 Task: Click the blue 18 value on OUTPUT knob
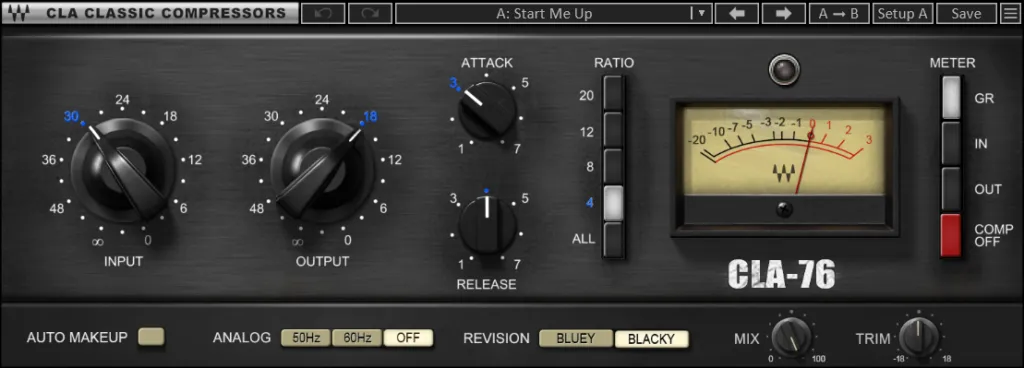click(370, 117)
